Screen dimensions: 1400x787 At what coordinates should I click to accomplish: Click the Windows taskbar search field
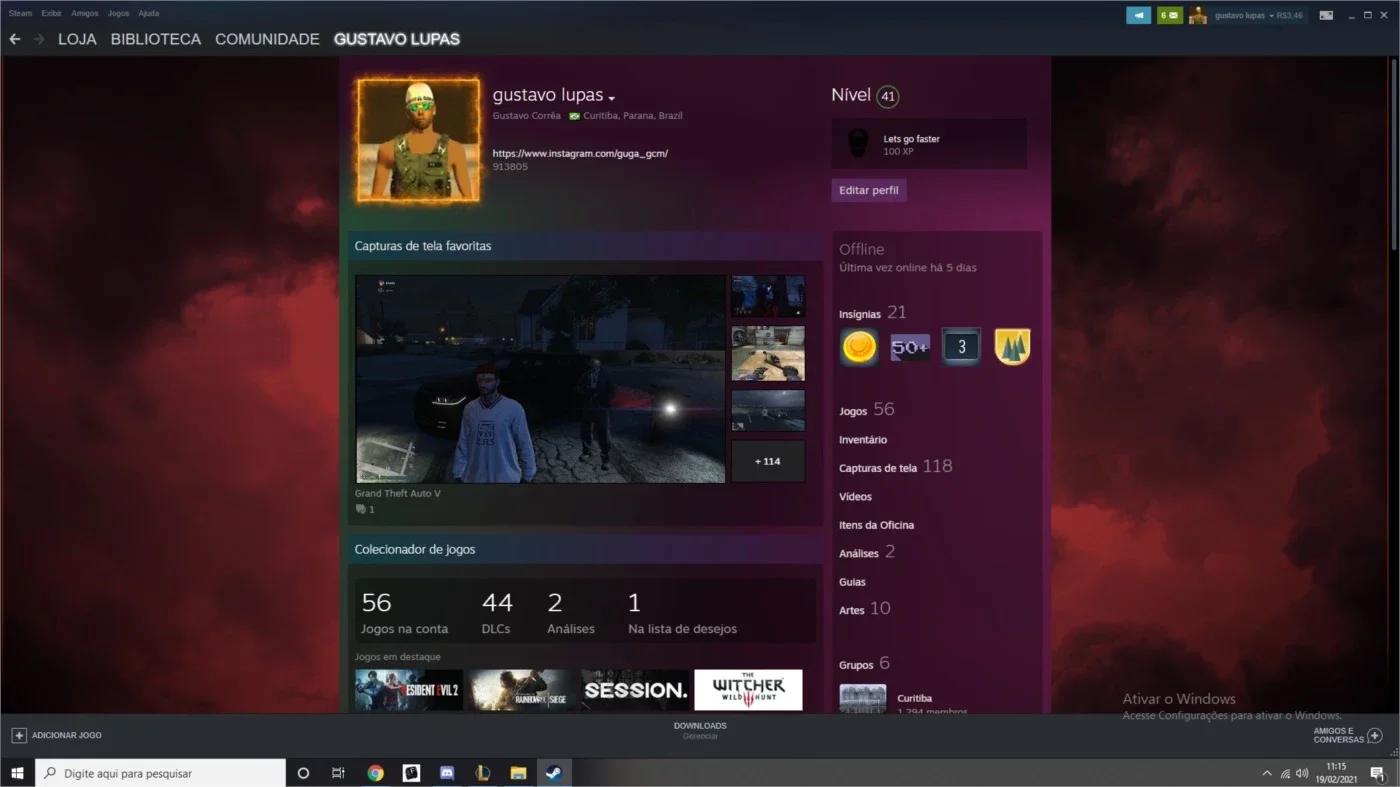pyautogui.click(x=161, y=773)
